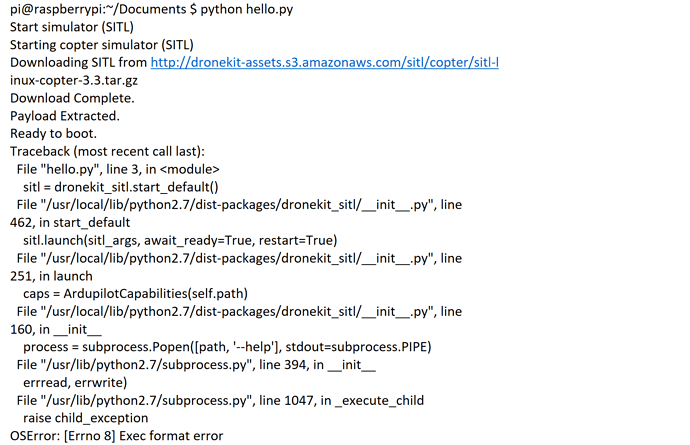Click the 'Downloading SITL from' text
The height and width of the screenshot is (445, 690).
tap(78, 63)
